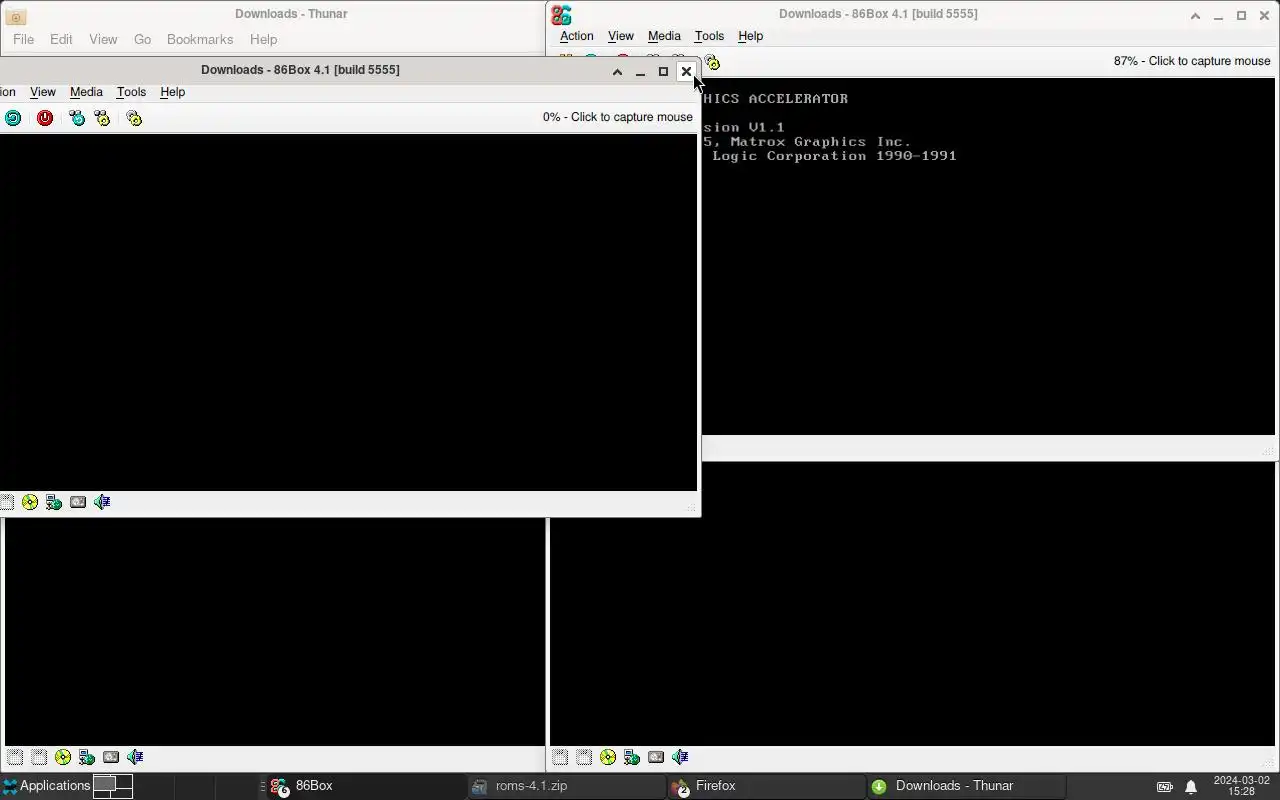This screenshot has height=800, width=1280.
Task: Click front window title 'Downloads - 86Box 4.1 [build 5555]'
Action: (x=300, y=70)
